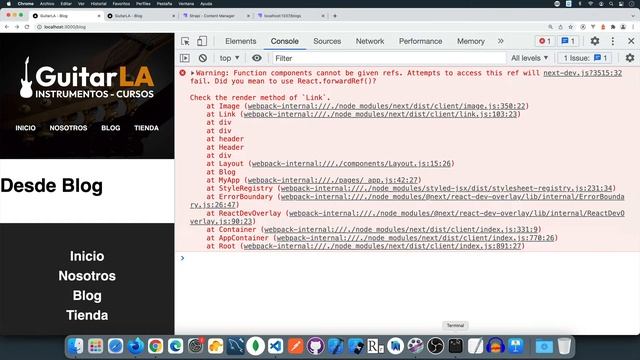
Task: Close the DevTools panel
Action: (631, 41)
